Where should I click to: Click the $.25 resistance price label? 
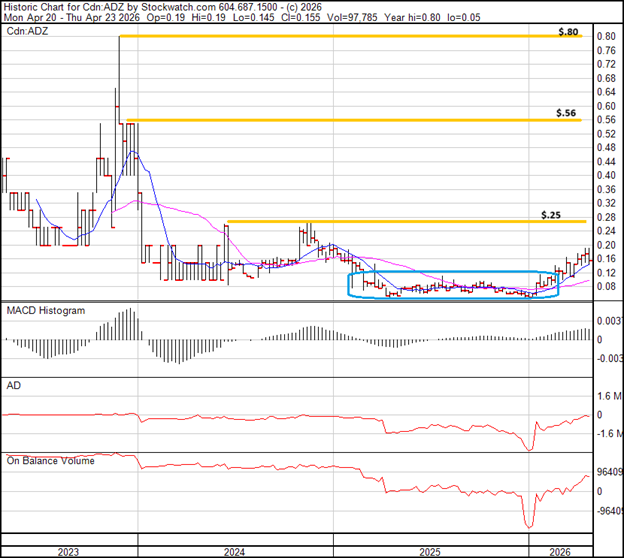[550, 215]
